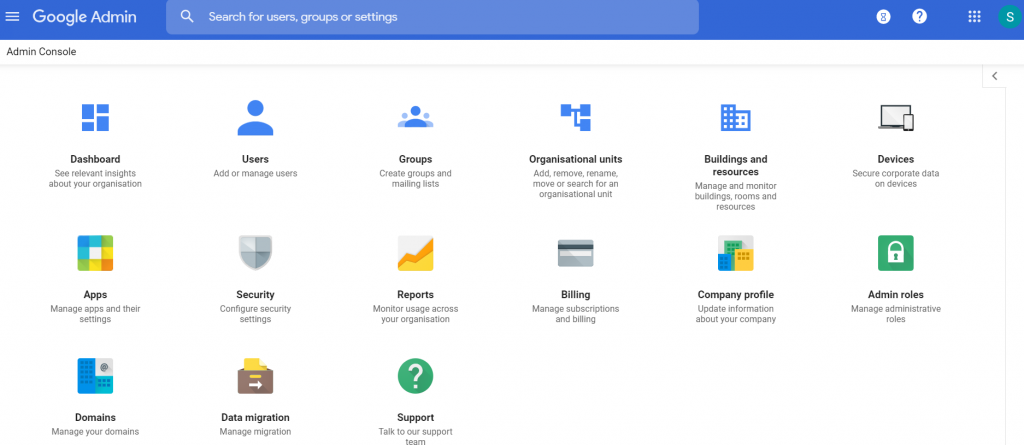Focus the search for users field
This screenshot has height=445, width=1024.
click(432, 17)
